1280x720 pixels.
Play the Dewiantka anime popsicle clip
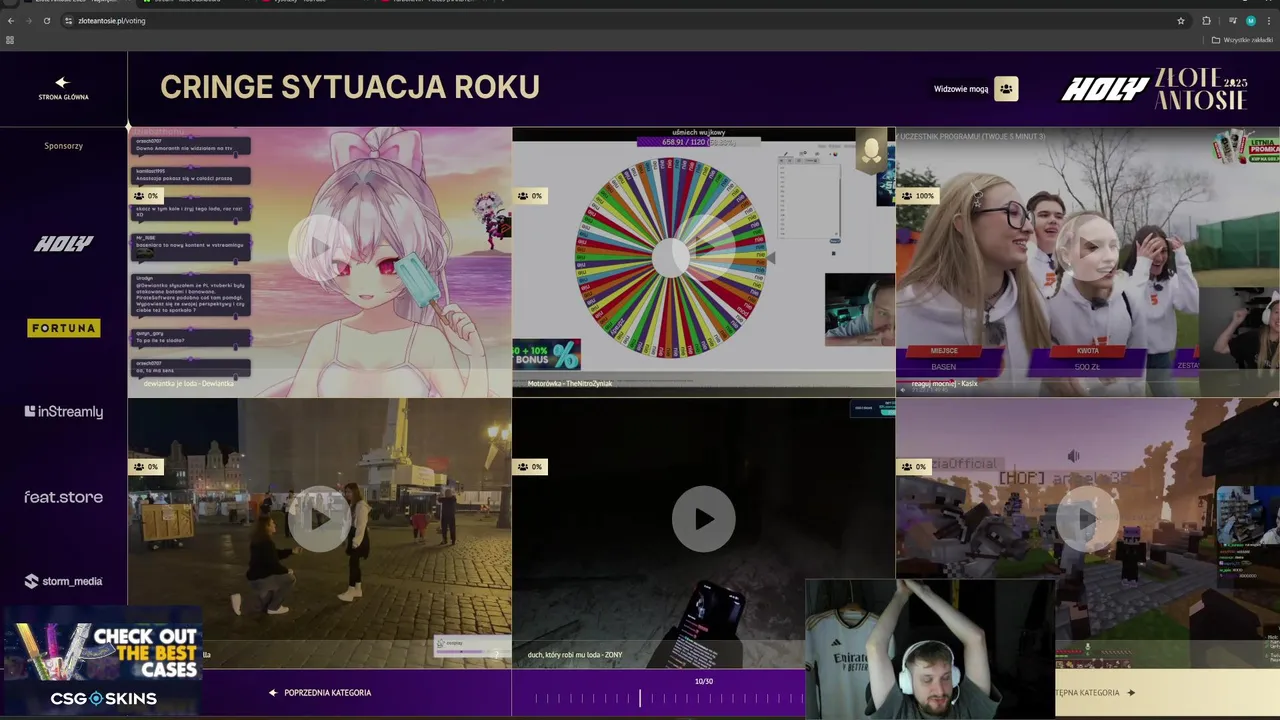(x=320, y=247)
